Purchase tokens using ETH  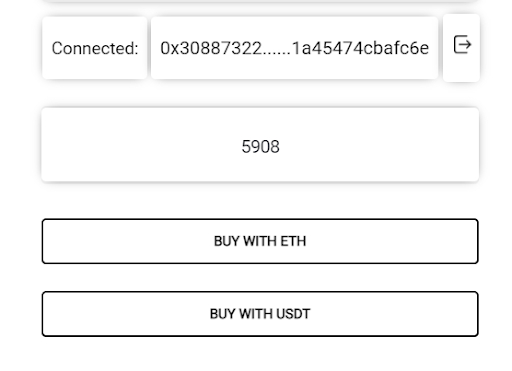tap(260, 241)
